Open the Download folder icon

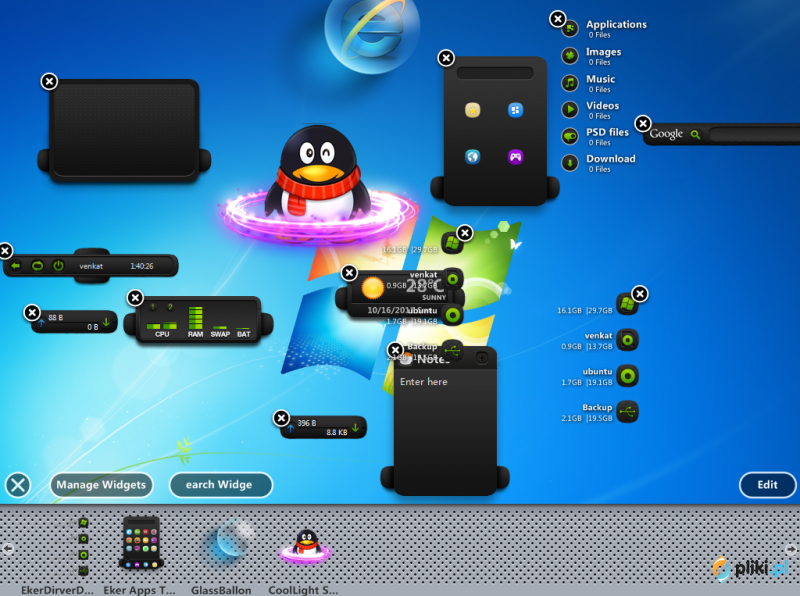click(570, 163)
